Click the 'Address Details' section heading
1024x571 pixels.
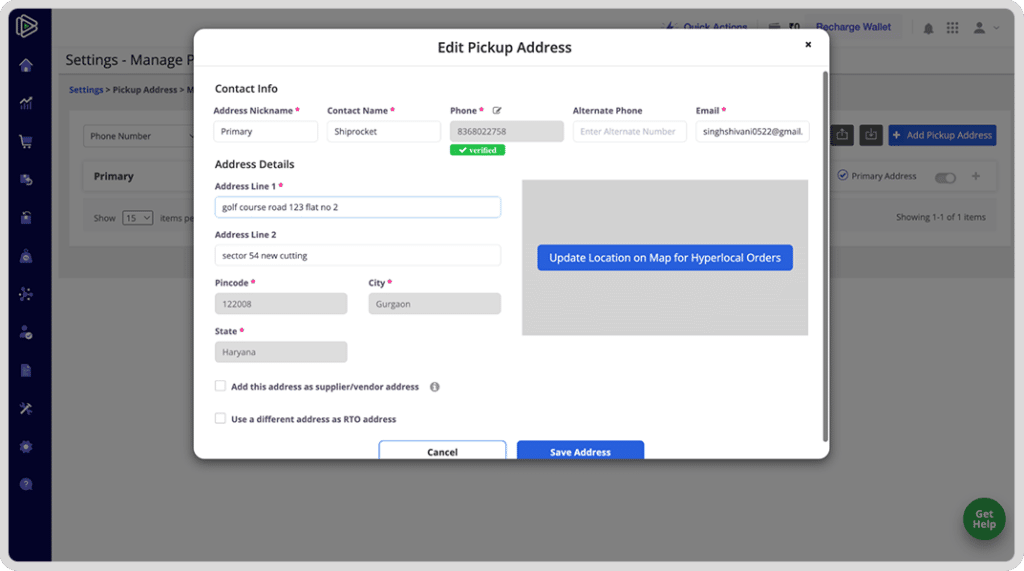click(255, 165)
